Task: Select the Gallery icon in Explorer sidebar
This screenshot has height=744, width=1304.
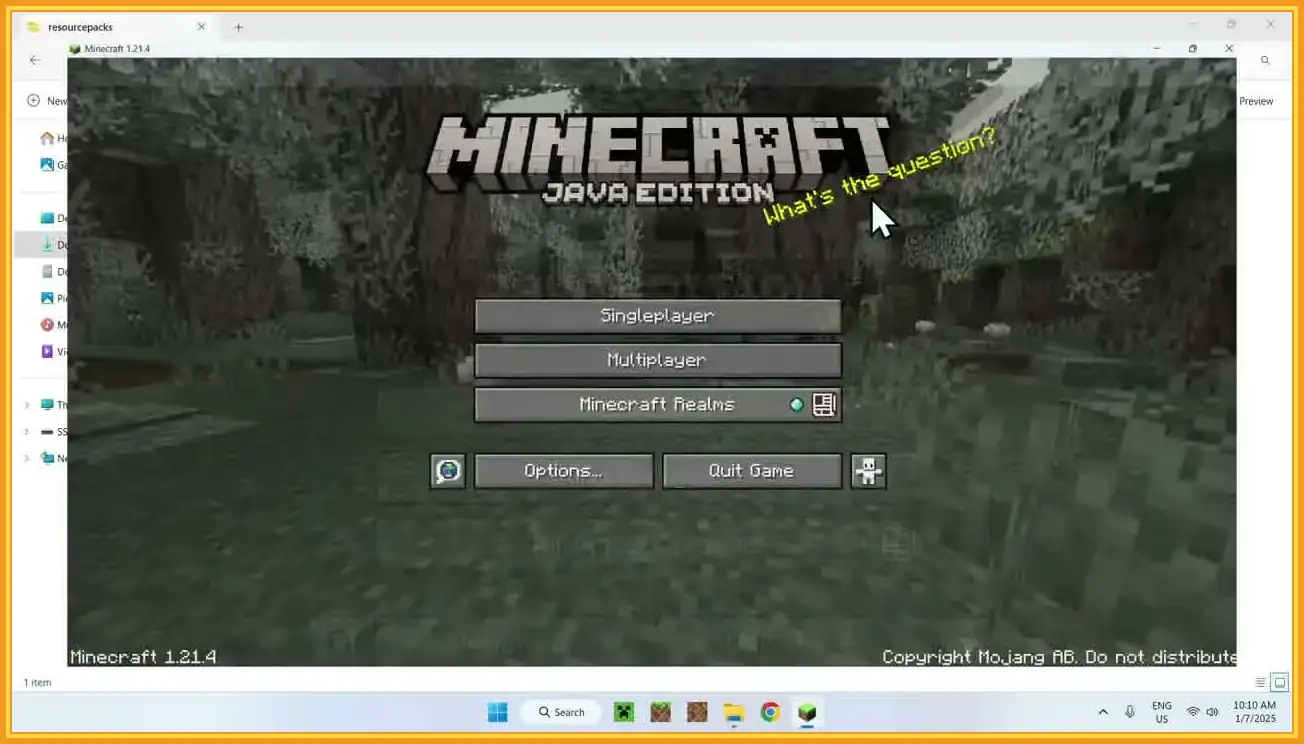Action: tap(47, 165)
